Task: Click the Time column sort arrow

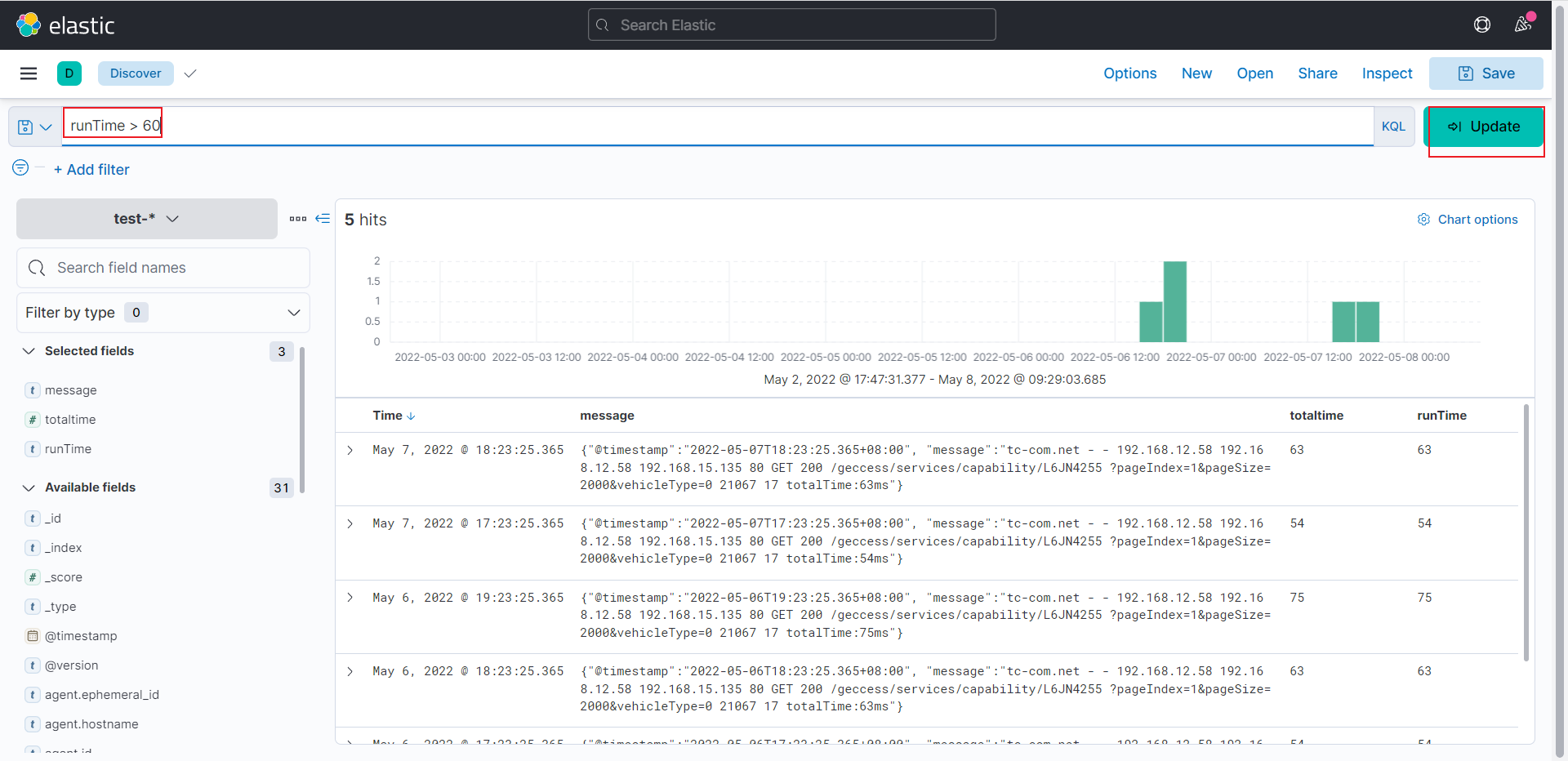Action: pos(411,416)
